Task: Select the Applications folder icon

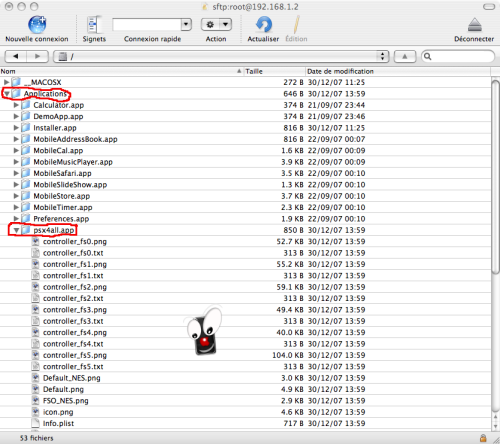Action: click(16, 94)
